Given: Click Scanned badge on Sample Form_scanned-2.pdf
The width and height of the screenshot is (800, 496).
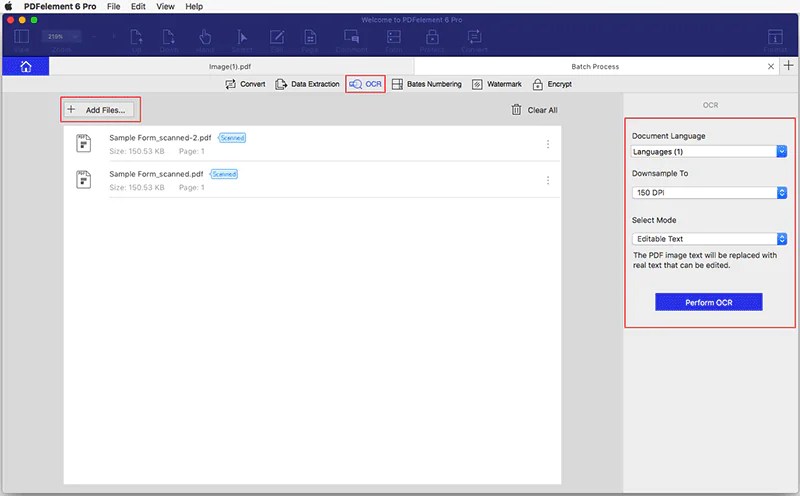Looking at the screenshot, I should pos(232,138).
